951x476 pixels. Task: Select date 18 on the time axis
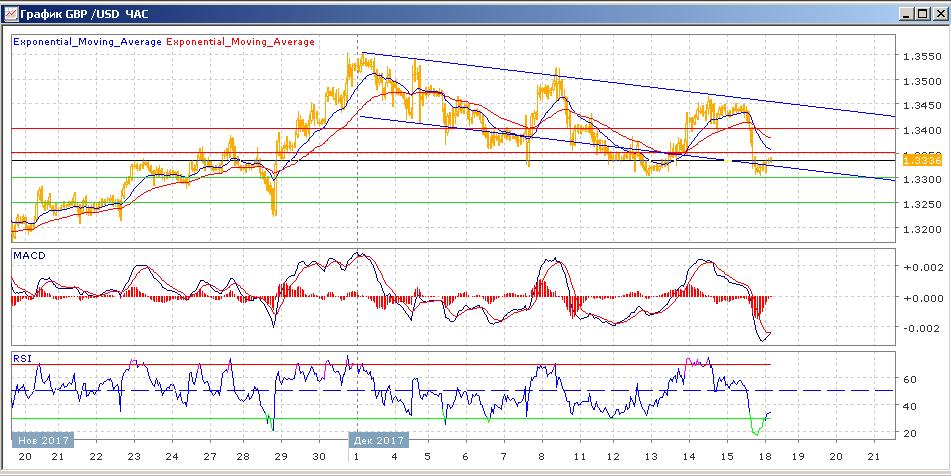coord(762,456)
